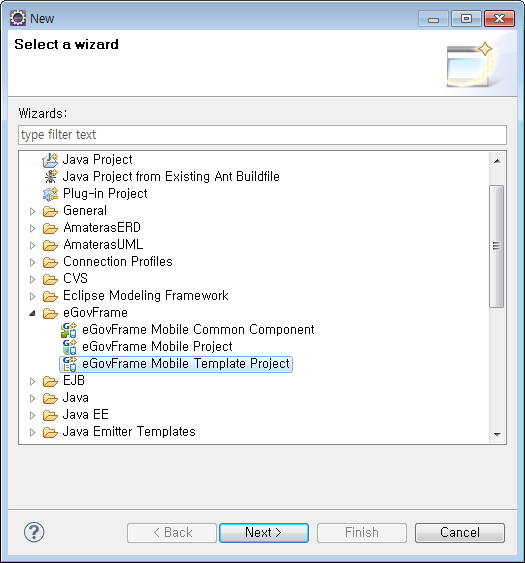Click the scroll down arrow in wizard list

[497, 434]
